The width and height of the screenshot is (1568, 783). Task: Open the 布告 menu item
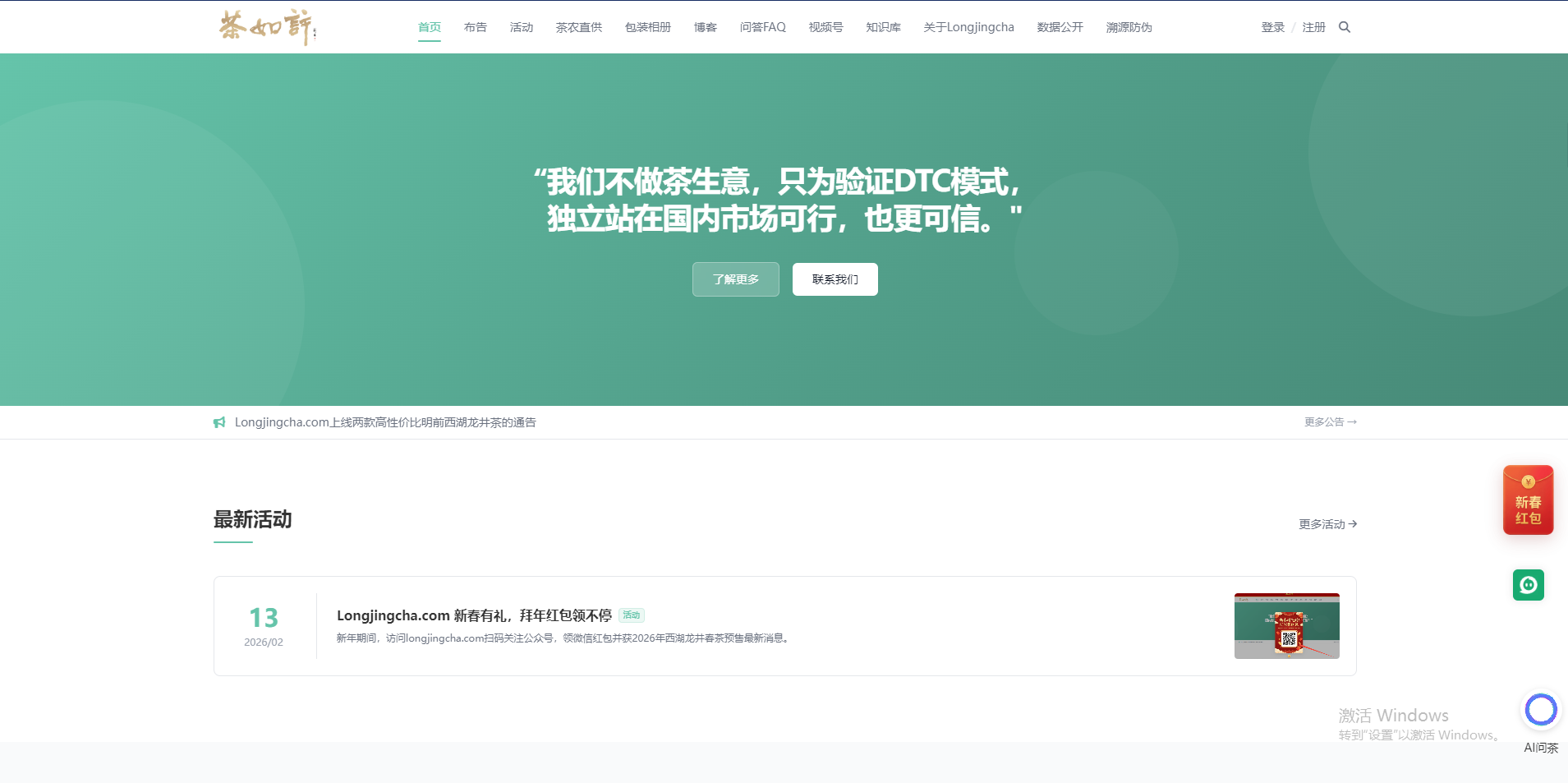(476, 27)
